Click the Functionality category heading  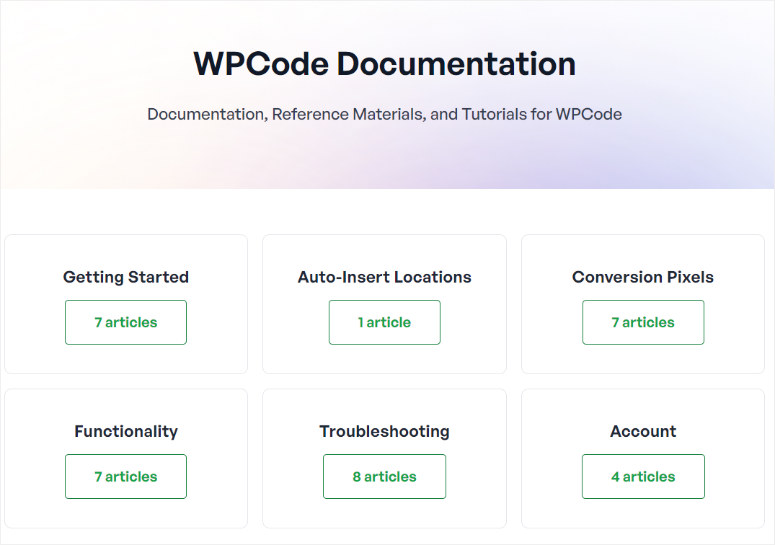coord(126,431)
